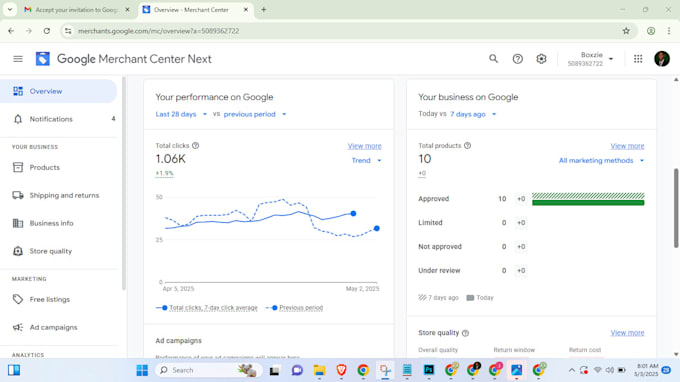Click the sidebar vertical scrollbar
The width and height of the screenshot is (680, 382).
124,183
